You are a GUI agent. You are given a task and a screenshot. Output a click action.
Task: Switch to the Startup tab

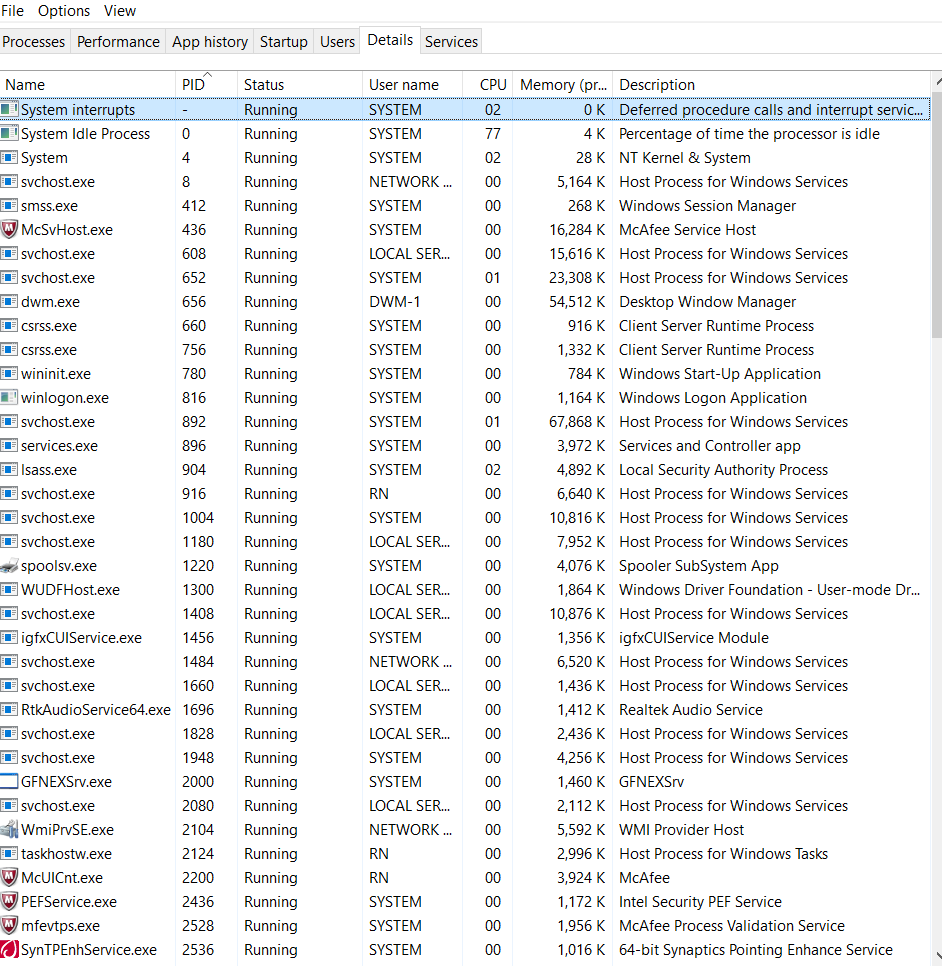(x=283, y=41)
